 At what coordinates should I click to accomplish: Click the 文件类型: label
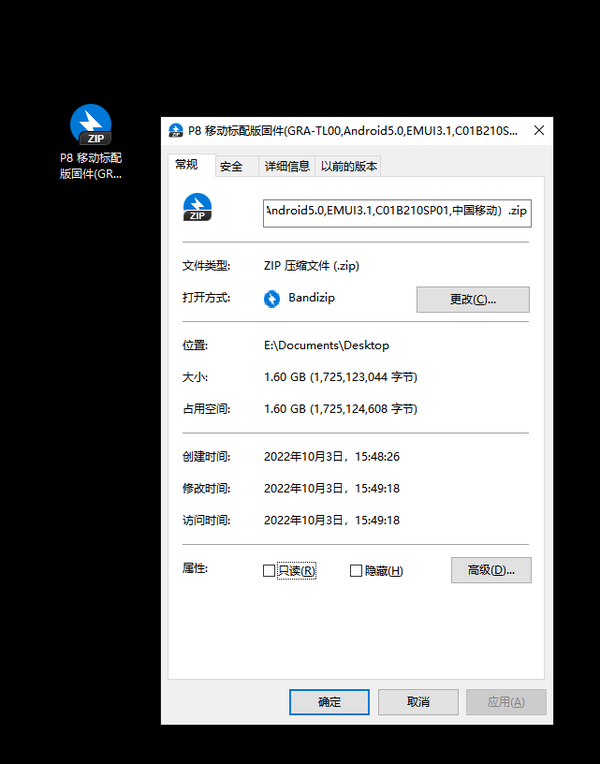click(206, 266)
